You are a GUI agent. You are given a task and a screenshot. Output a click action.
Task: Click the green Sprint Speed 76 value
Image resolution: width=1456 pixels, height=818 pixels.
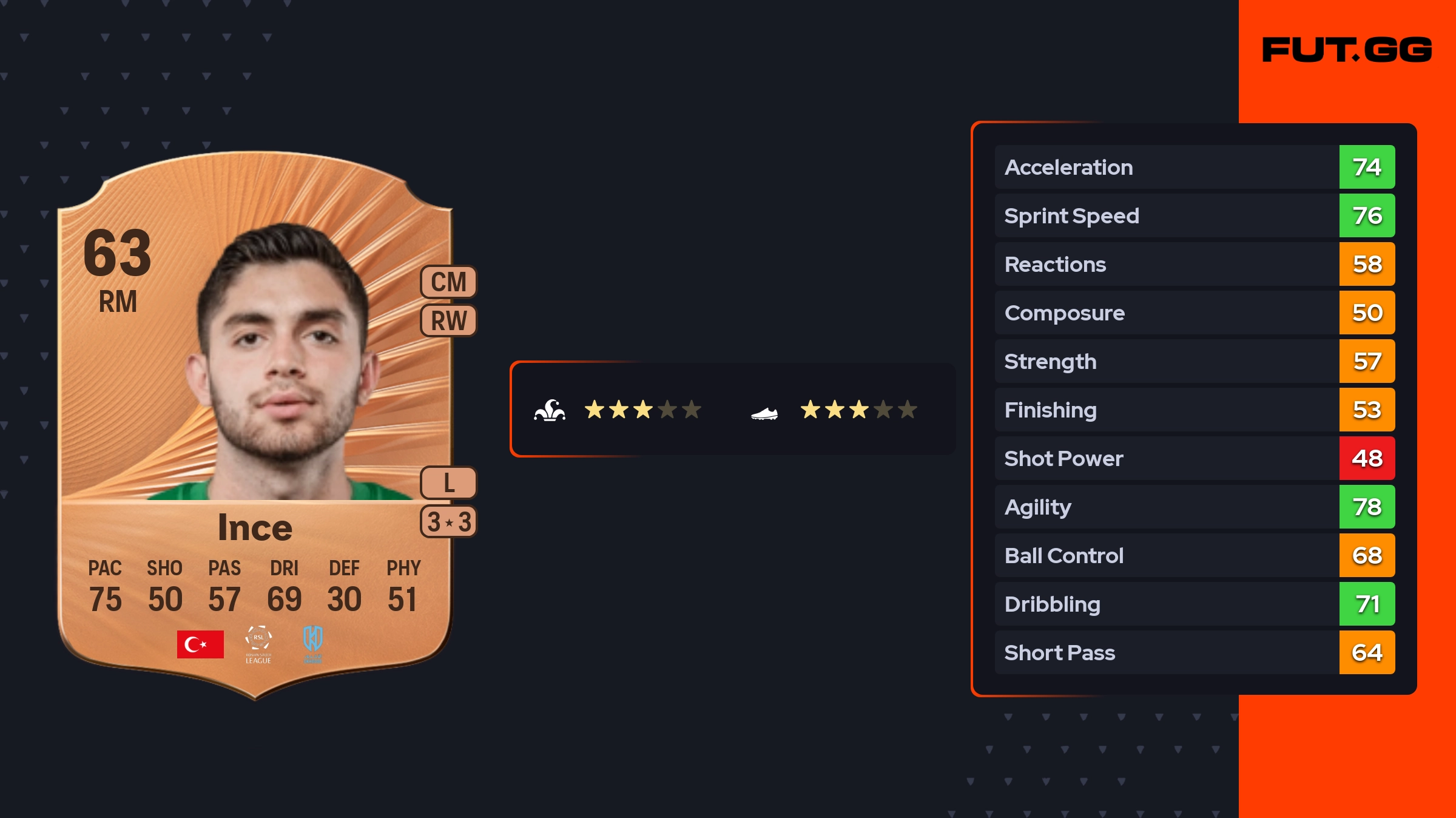tap(1367, 215)
